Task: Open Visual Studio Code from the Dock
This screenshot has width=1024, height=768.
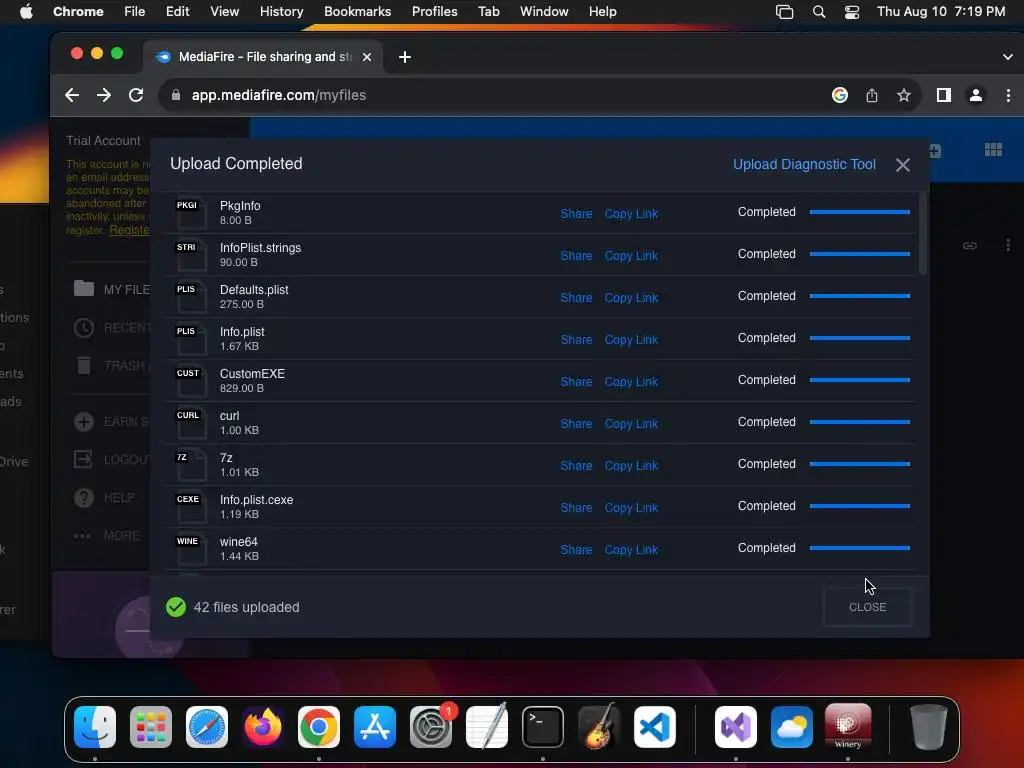Action: (x=655, y=727)
